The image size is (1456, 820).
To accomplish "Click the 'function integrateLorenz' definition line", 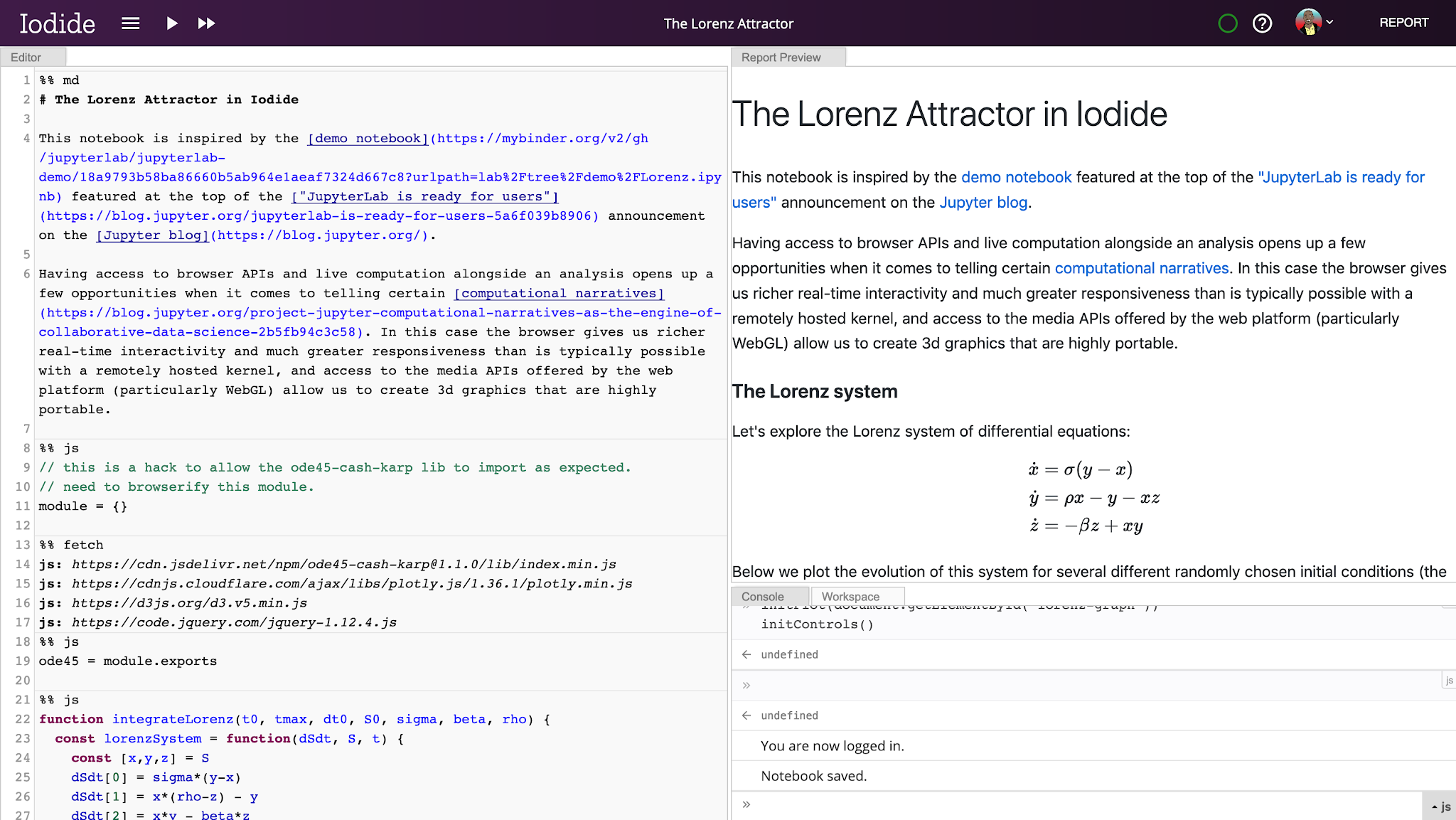I will [294, 720].
